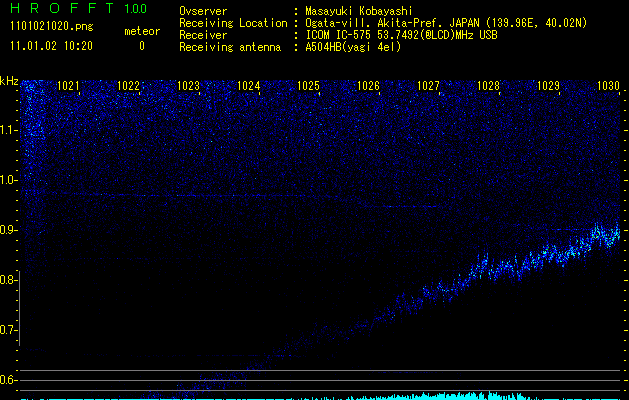Click ICOM IC-575 53.7492 MHz USB text

coord(402,35)
